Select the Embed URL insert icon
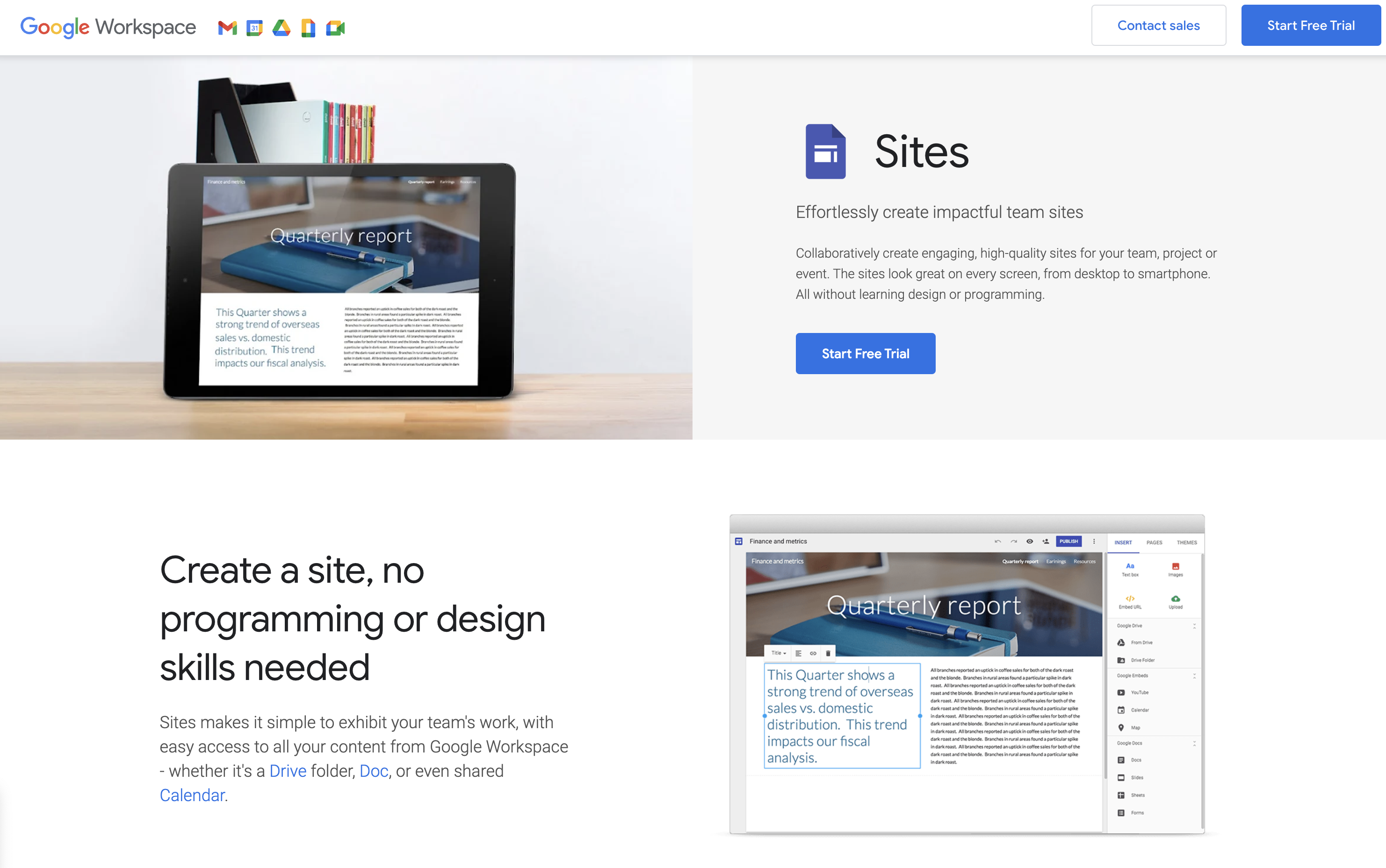The width and height of the screenshot is (1386, 868). click(x=1130, y=598)
